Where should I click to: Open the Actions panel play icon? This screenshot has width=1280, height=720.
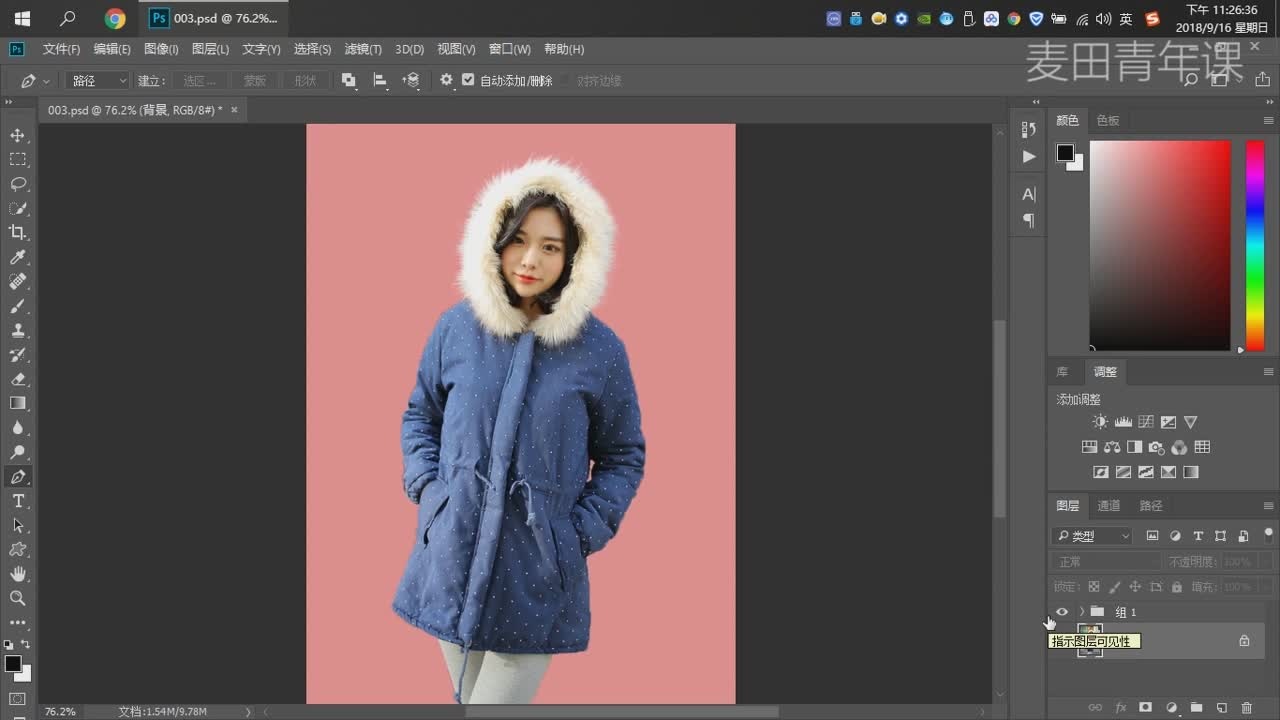pyautogui.click(x=1028, y=157)
